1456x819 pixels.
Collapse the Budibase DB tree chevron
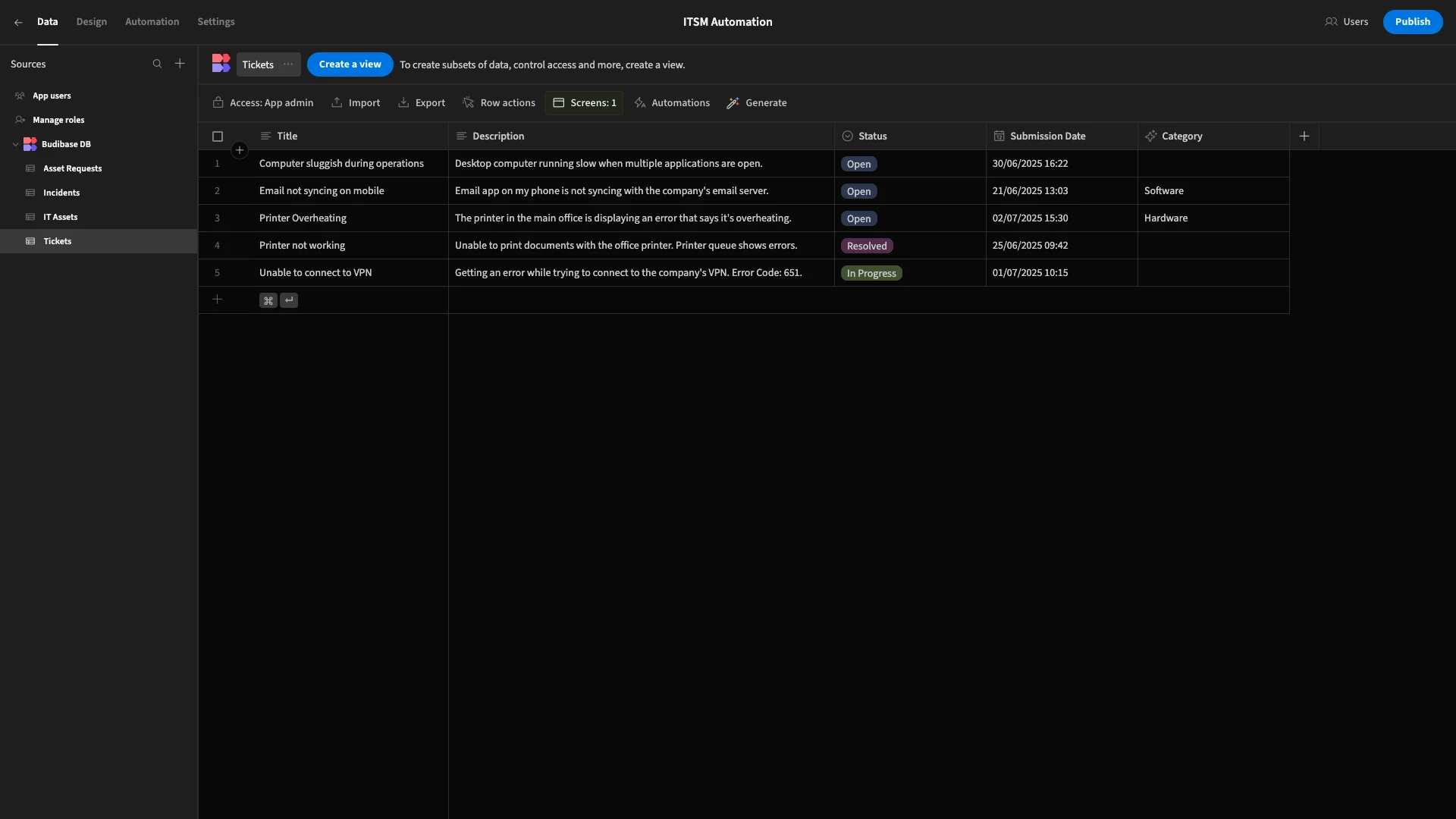coord(15,144)
